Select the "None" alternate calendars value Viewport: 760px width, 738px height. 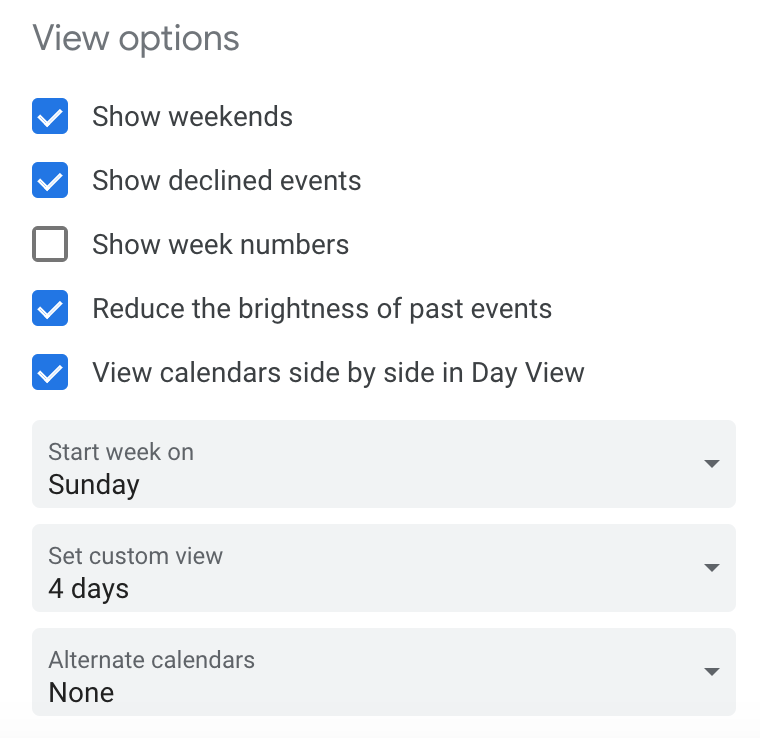(81, 693)
